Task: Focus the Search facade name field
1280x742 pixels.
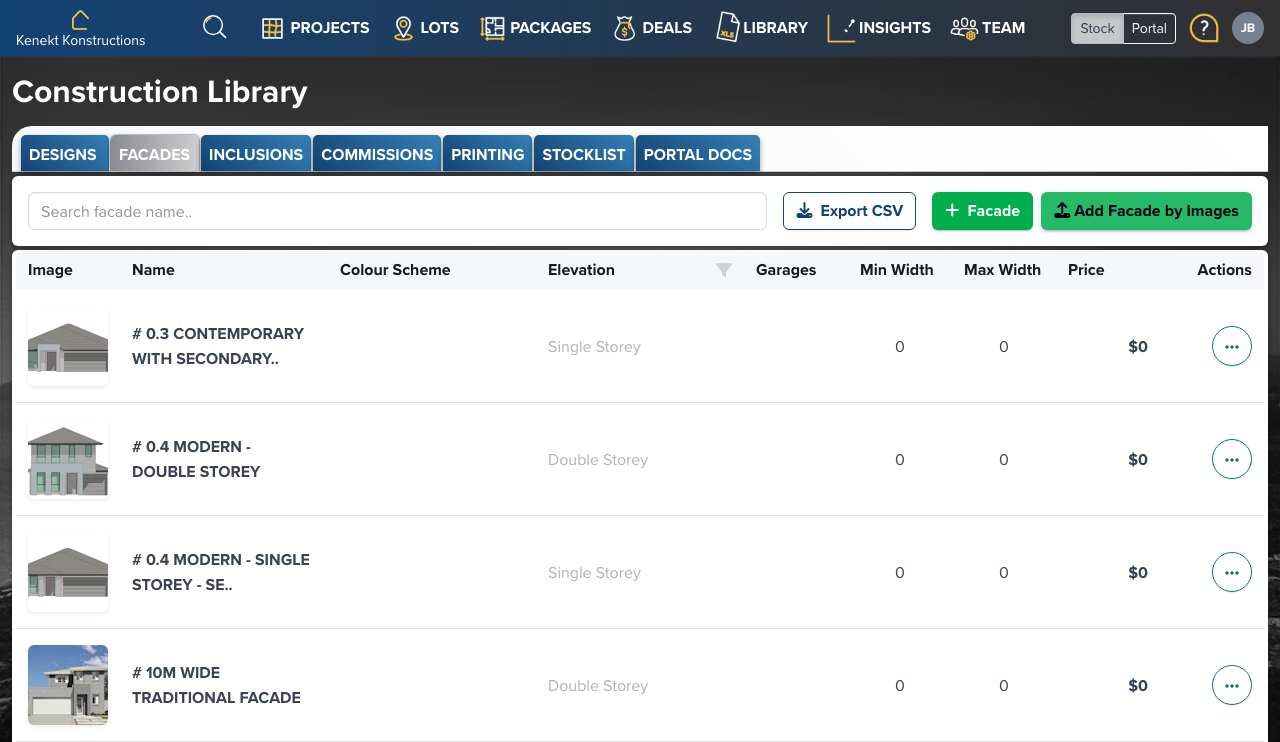Action: 397,211
